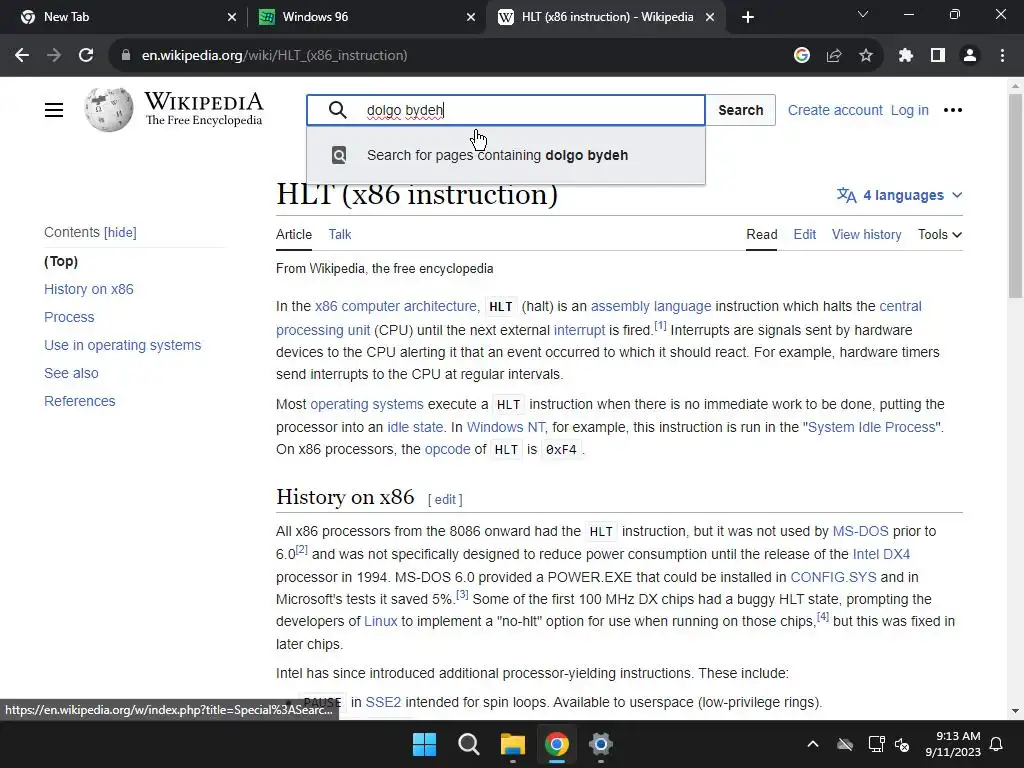Close the Windows 96 tab
Image resolution: width=1024 pixels, height=768 pixels.
tap(471, 17)
